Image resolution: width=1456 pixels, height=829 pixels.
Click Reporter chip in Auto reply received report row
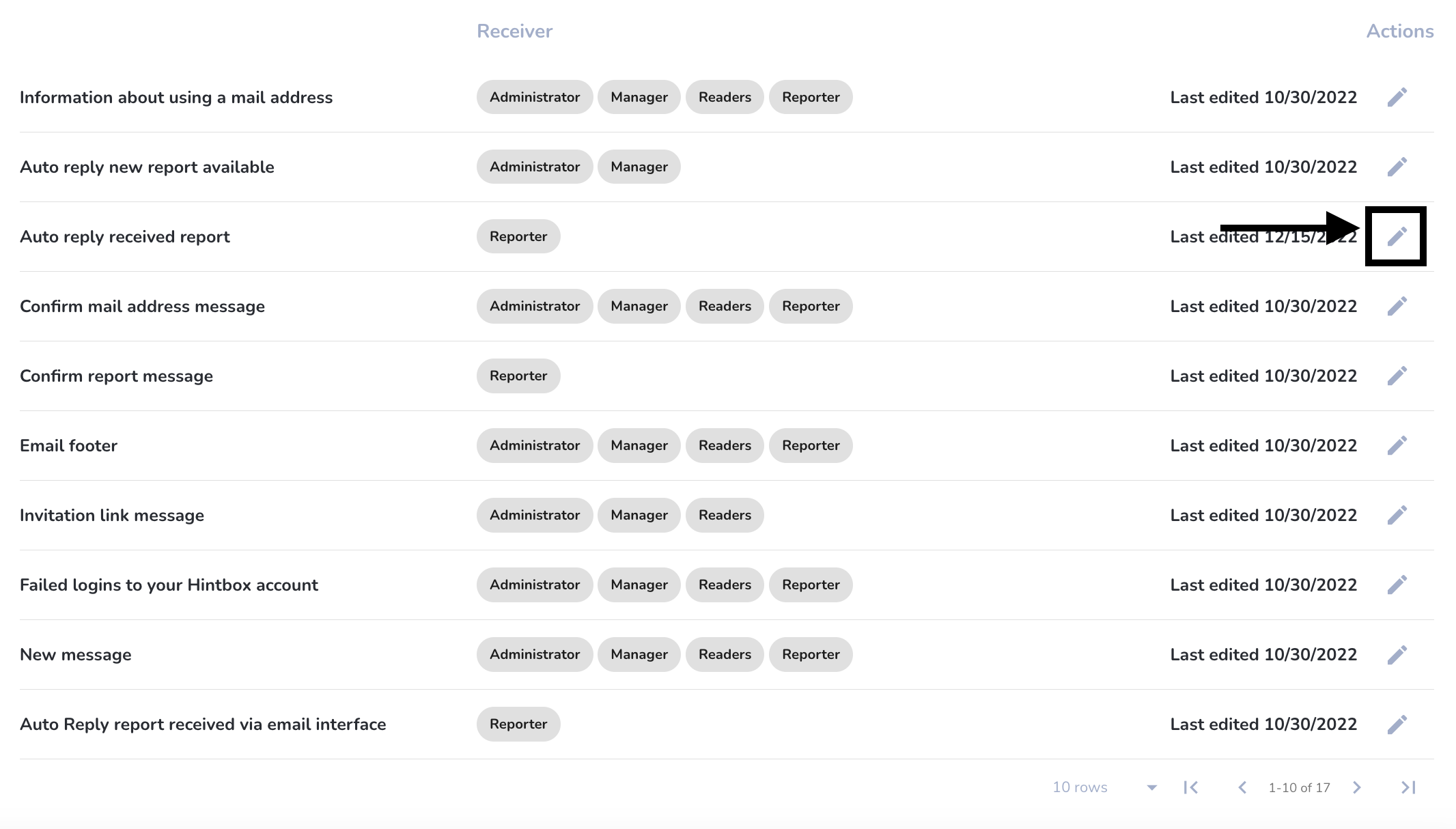[x=518, y=236]
